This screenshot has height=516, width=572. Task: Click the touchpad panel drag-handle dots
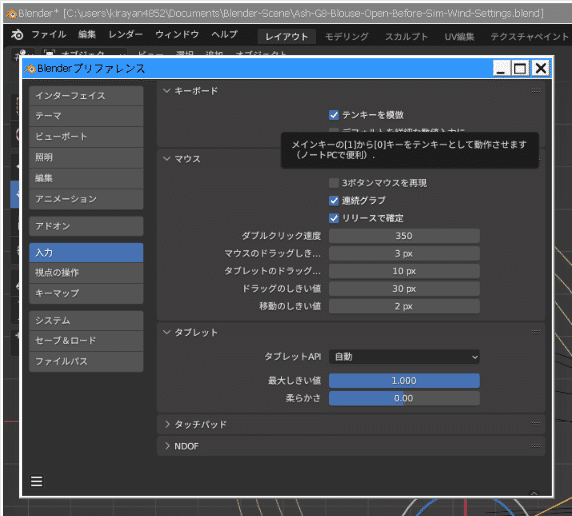pos(536,423)
